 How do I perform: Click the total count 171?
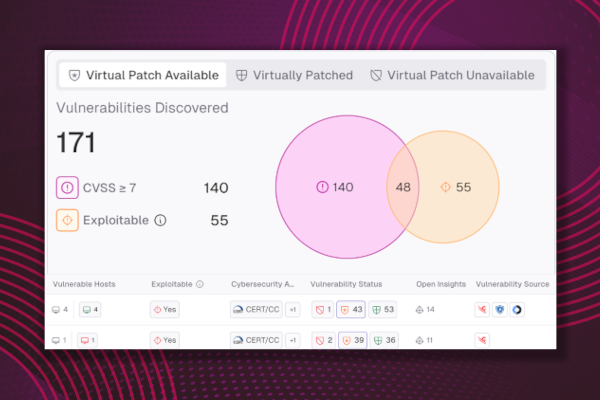click(x=76, y=142)
